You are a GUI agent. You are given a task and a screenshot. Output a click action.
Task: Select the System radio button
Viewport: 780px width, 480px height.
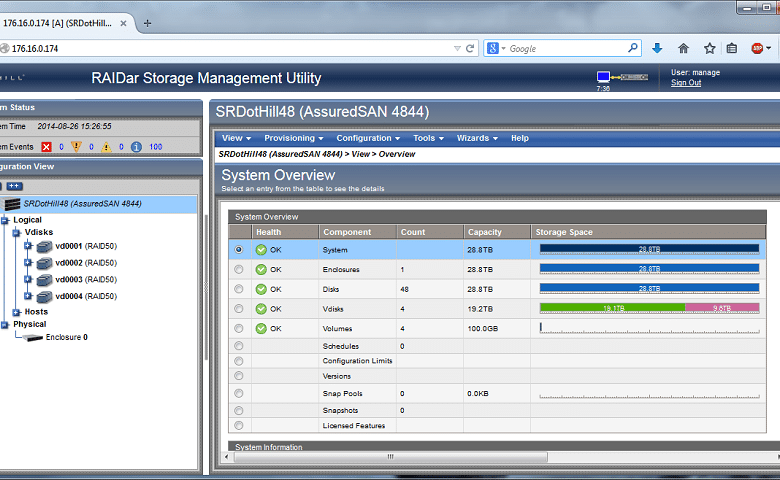point(239,249)
